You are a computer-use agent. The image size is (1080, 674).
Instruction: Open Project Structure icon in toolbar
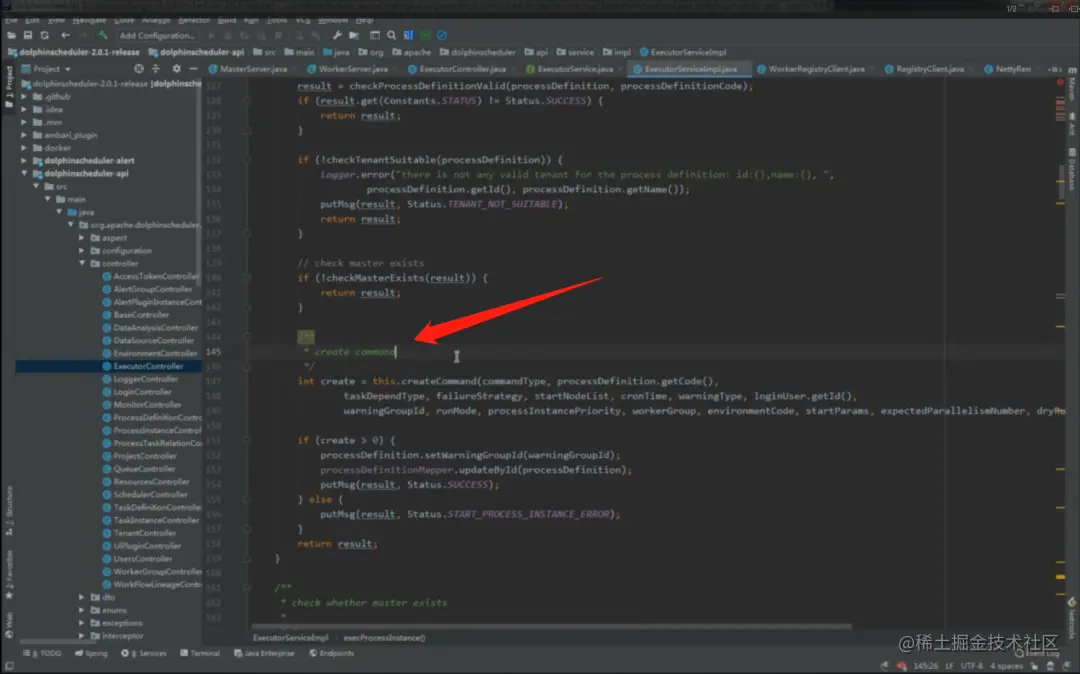tap(353, 35)
